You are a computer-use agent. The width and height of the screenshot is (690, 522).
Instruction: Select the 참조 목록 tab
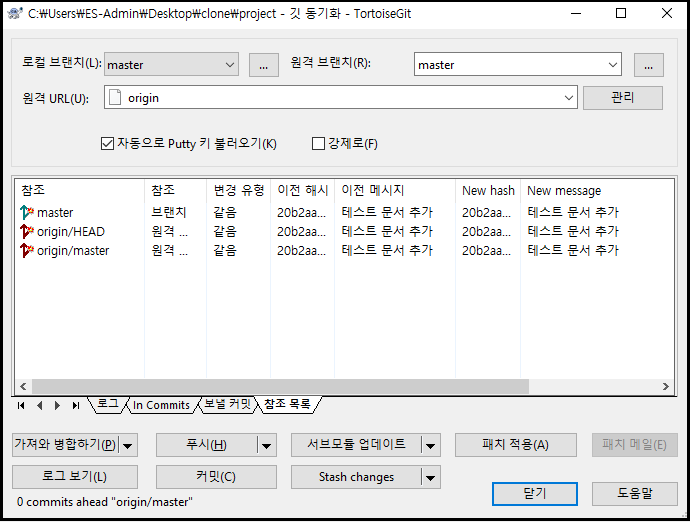tap(288, 404)
